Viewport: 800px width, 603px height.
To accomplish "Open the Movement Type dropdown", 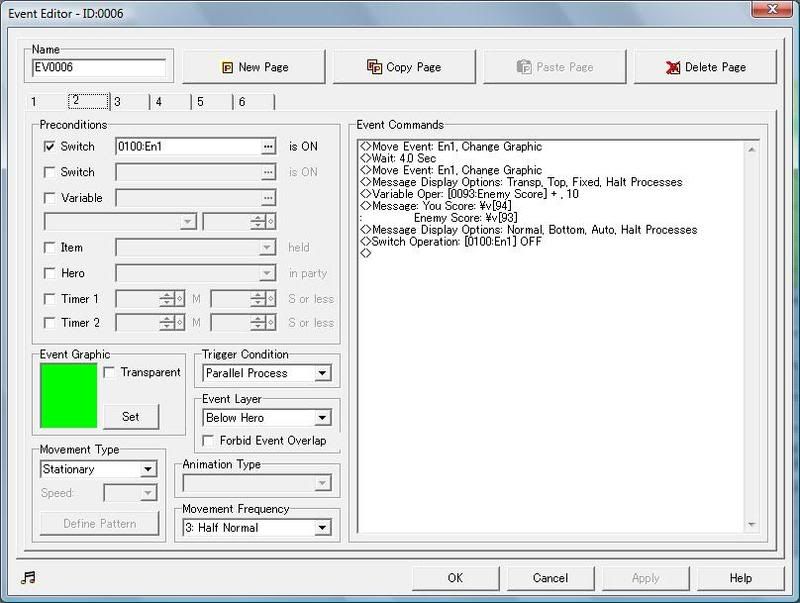I will 98,469.
